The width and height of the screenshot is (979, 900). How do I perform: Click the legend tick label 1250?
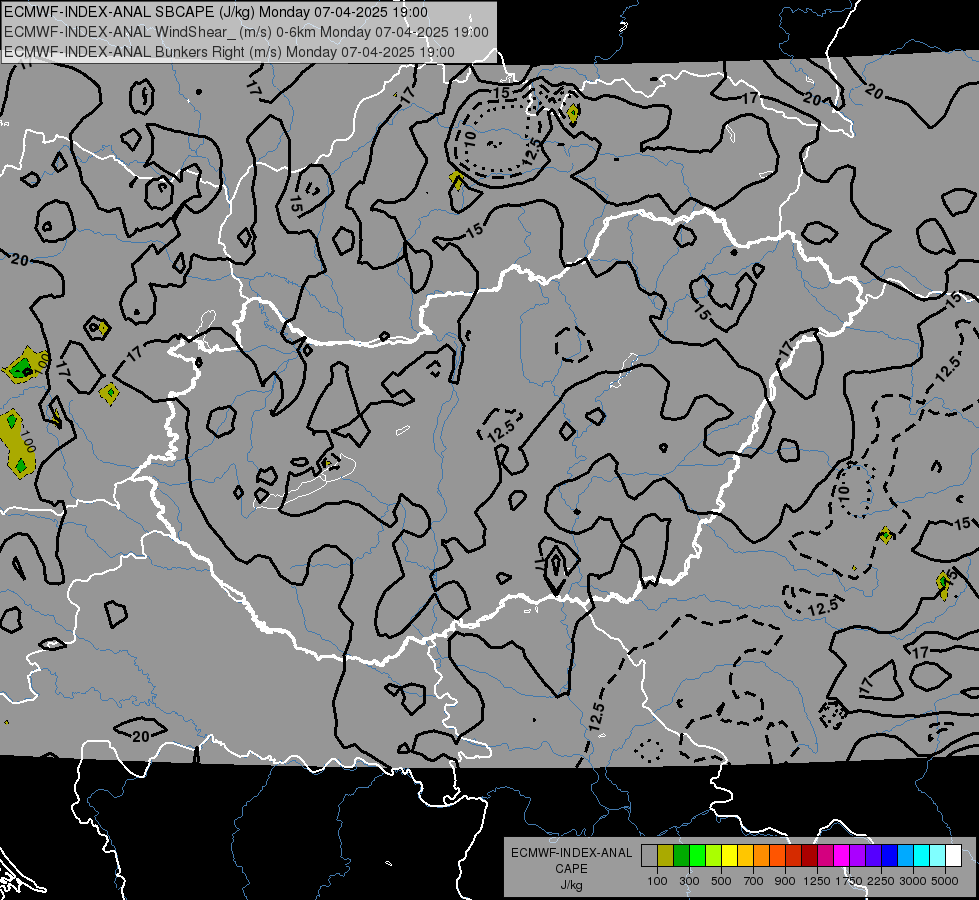817,881
